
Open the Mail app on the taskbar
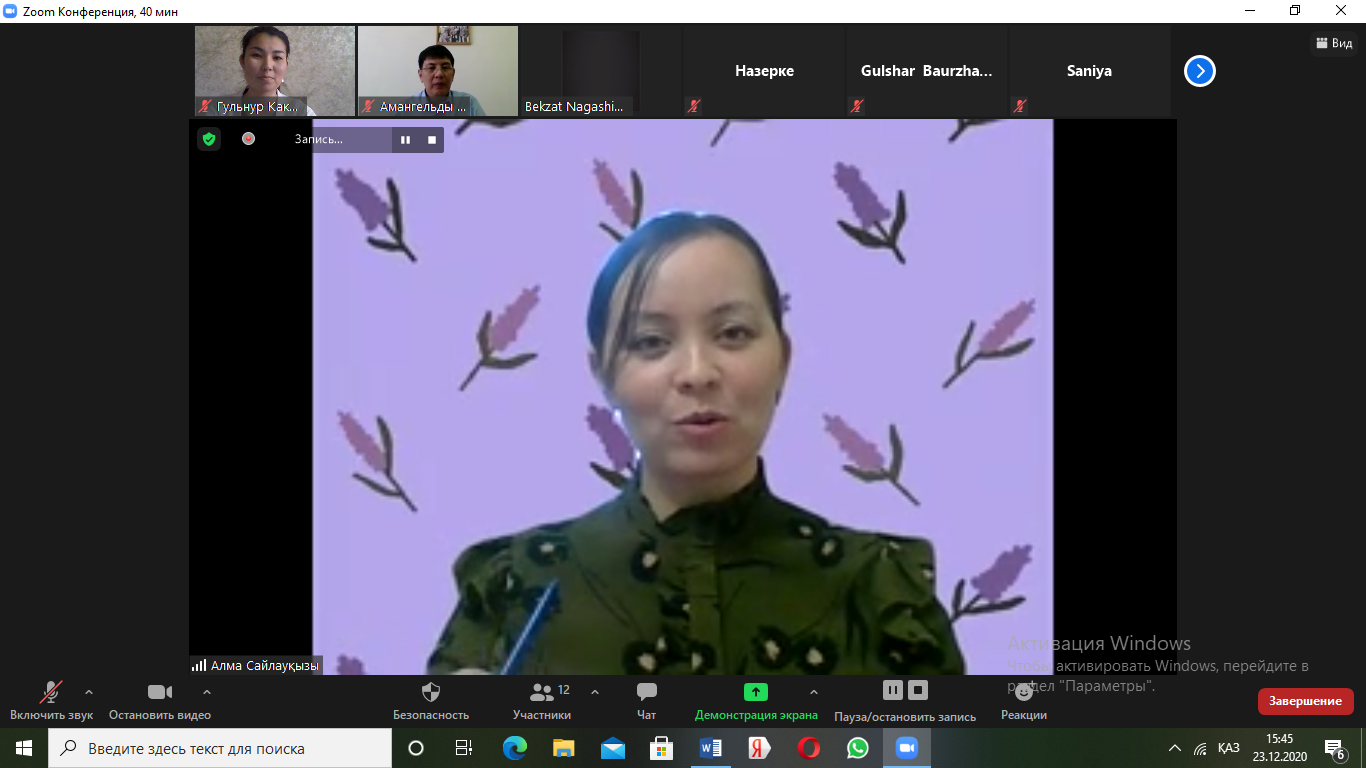(613, 748)
